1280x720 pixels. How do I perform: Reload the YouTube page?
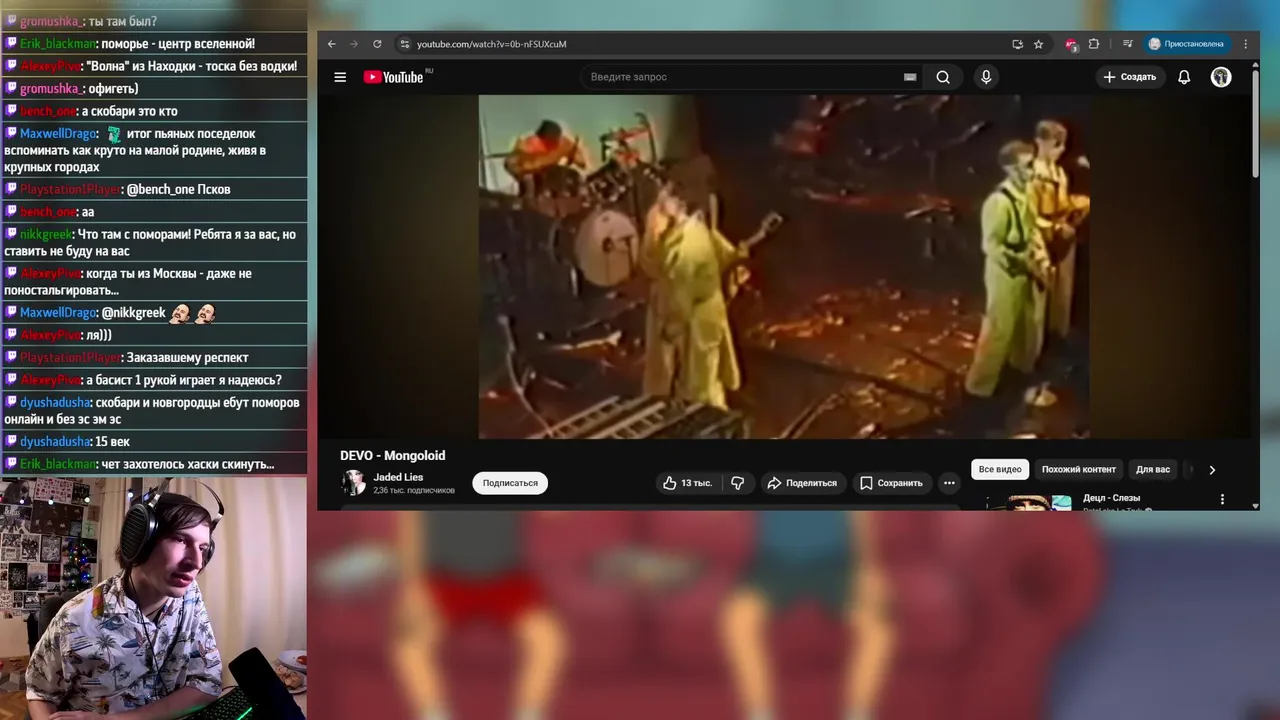pos(377,44)
